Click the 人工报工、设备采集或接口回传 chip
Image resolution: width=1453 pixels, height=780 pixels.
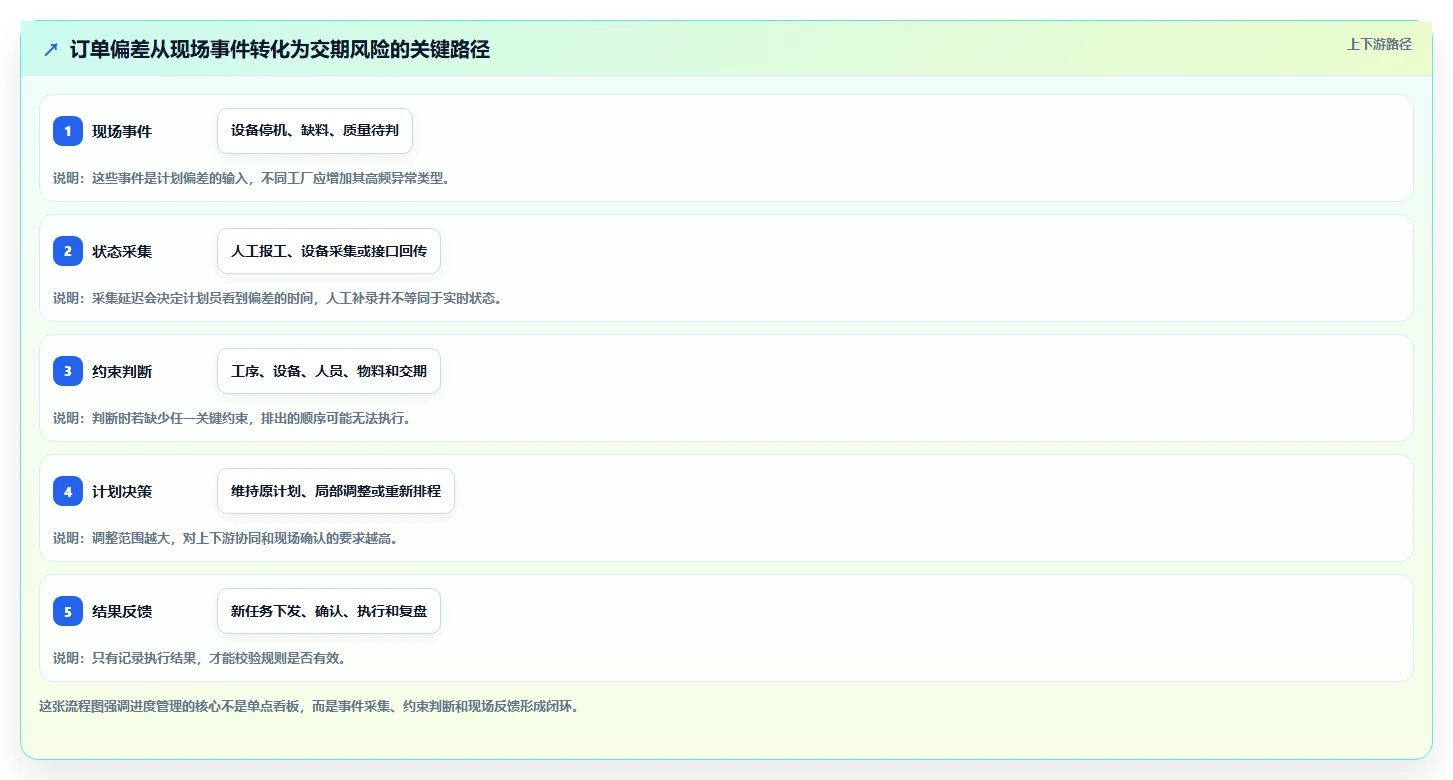[x=329, y=251]
